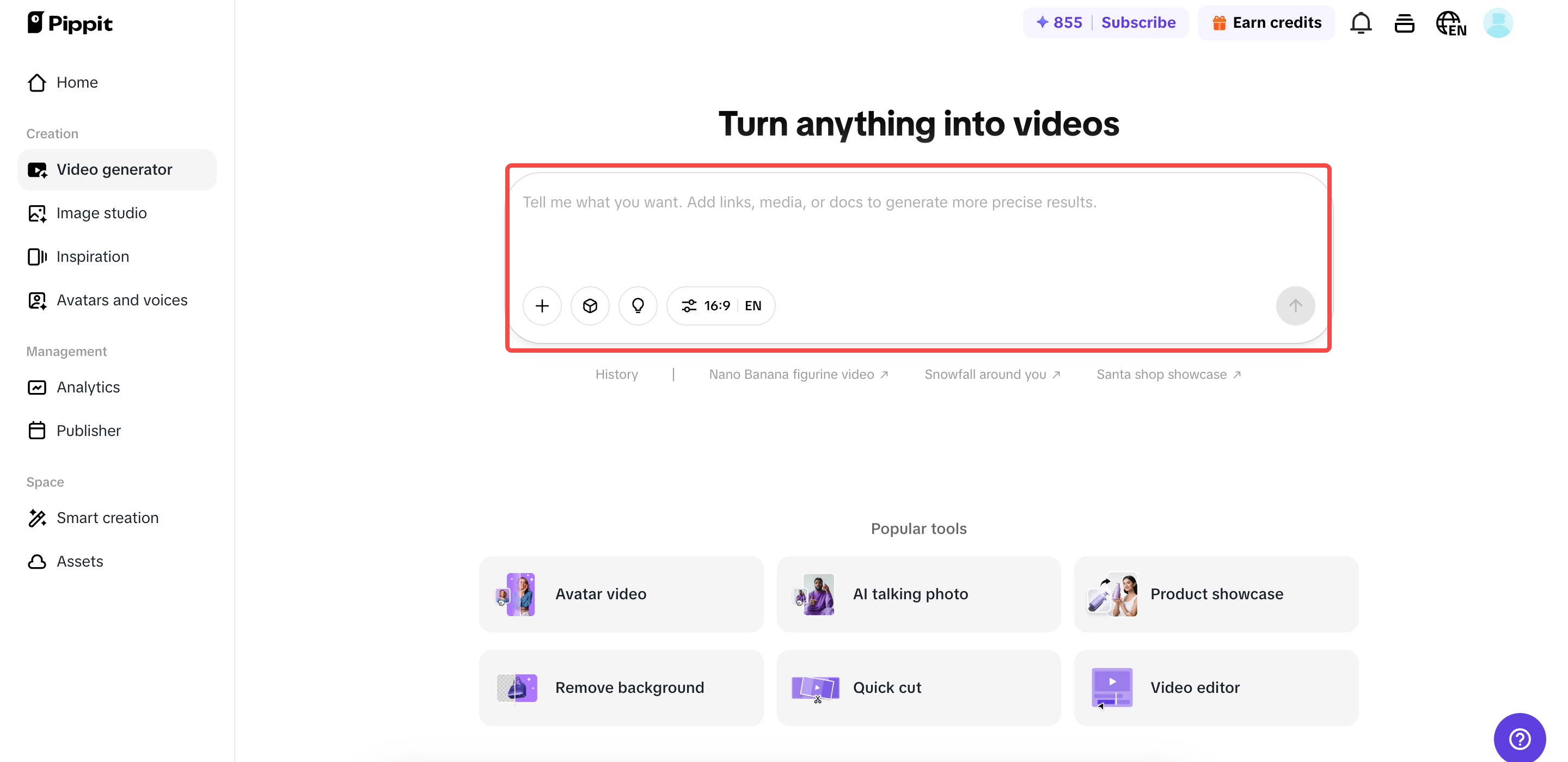The height and width of the screenshot is (762, 1568).
Task: Click the light-bulb ideas icon in the prompt bar
Action: tap(638, 305)
